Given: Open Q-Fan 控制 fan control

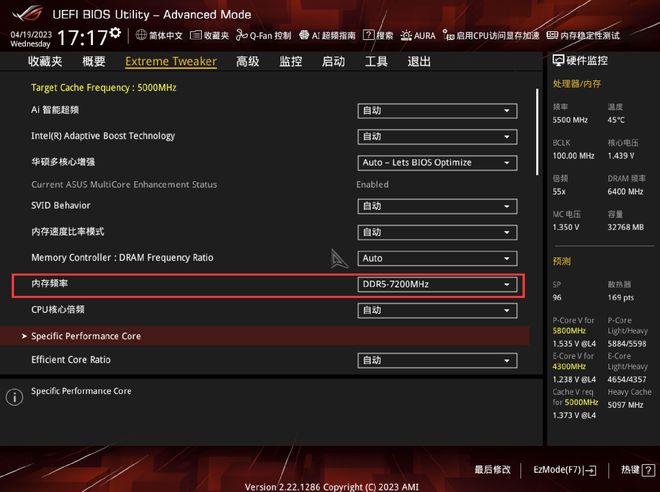Looking at the screenshot, I should (264, 36).
